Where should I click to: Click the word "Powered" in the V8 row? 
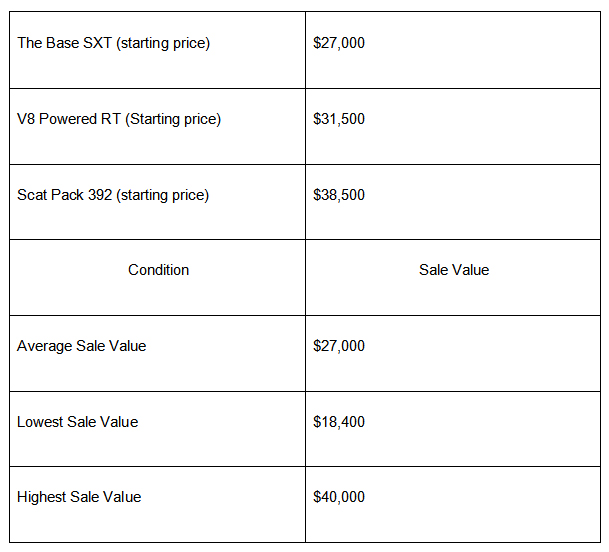tap(67, 119)
